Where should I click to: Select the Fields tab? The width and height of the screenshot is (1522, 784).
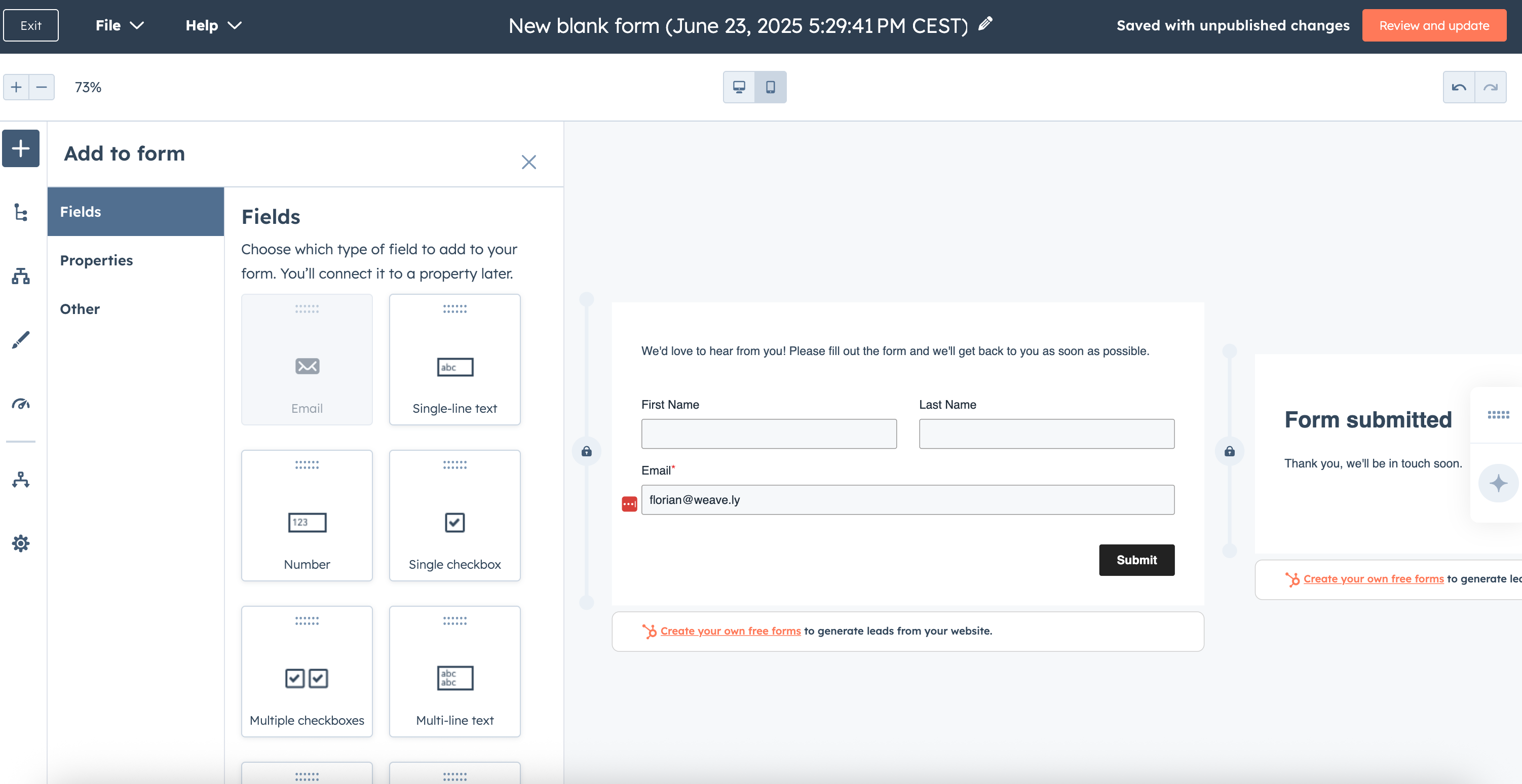(136, 212)
